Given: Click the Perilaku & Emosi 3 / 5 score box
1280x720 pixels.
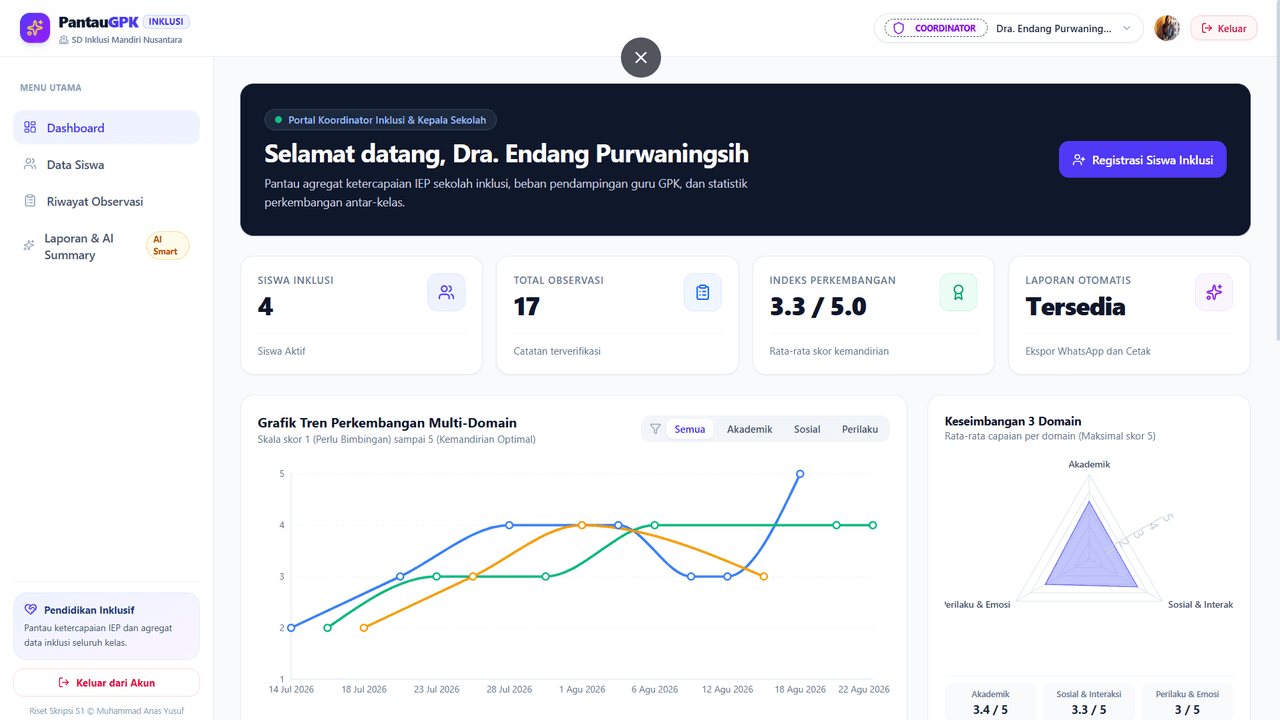Looking at the screenshot, I should [1187, 702].
